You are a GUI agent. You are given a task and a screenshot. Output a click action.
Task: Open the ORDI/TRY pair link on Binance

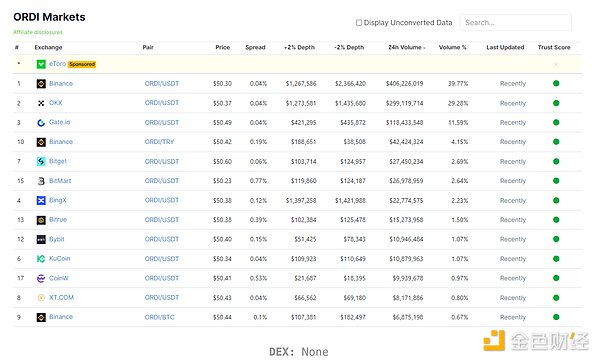click(x=159, y=142)
